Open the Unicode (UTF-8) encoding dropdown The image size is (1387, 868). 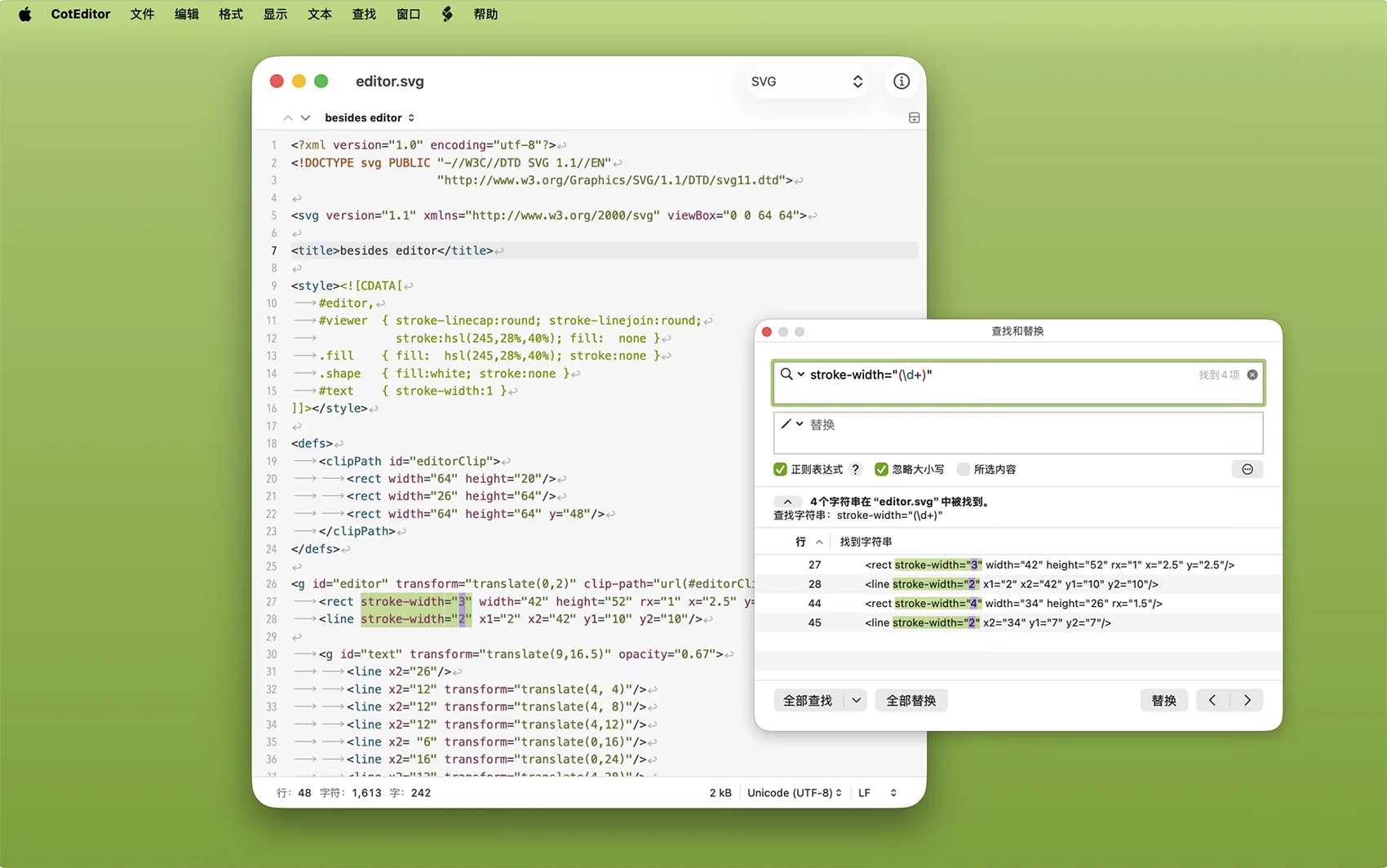794,793
